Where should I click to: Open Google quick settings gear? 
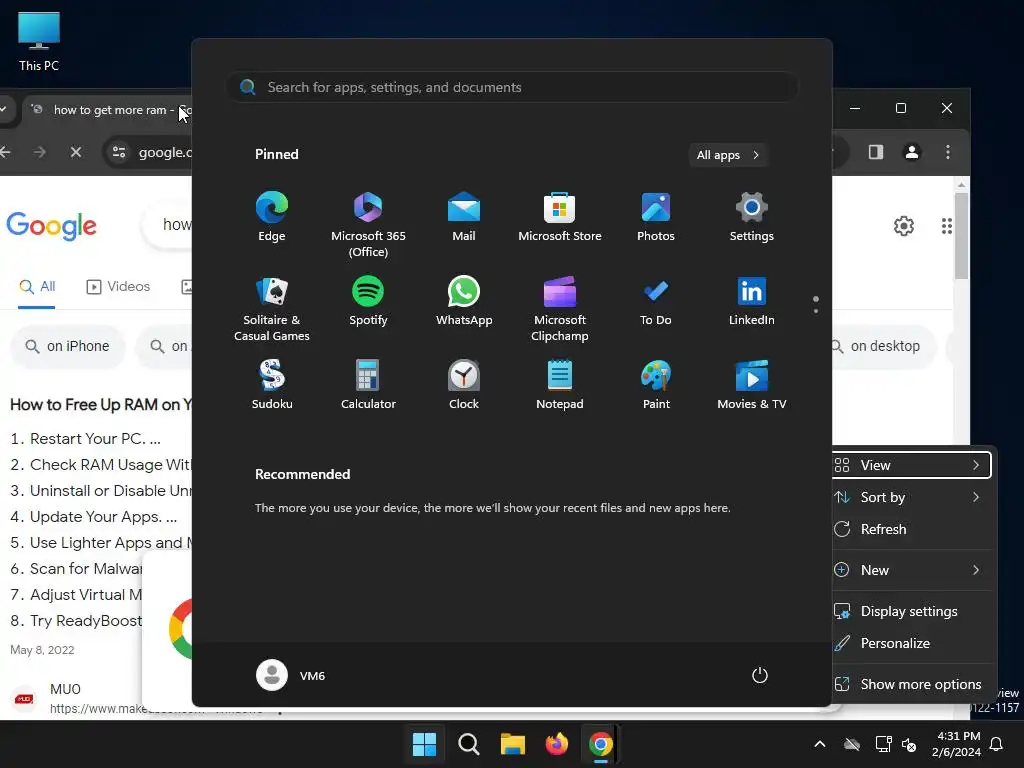coord(904,226)
